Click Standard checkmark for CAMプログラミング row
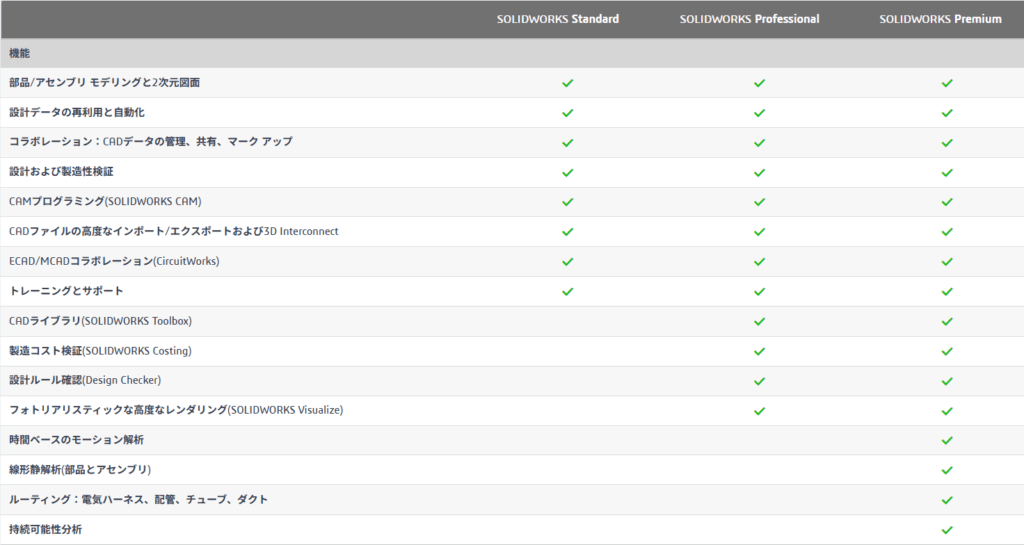 point(567,202)
